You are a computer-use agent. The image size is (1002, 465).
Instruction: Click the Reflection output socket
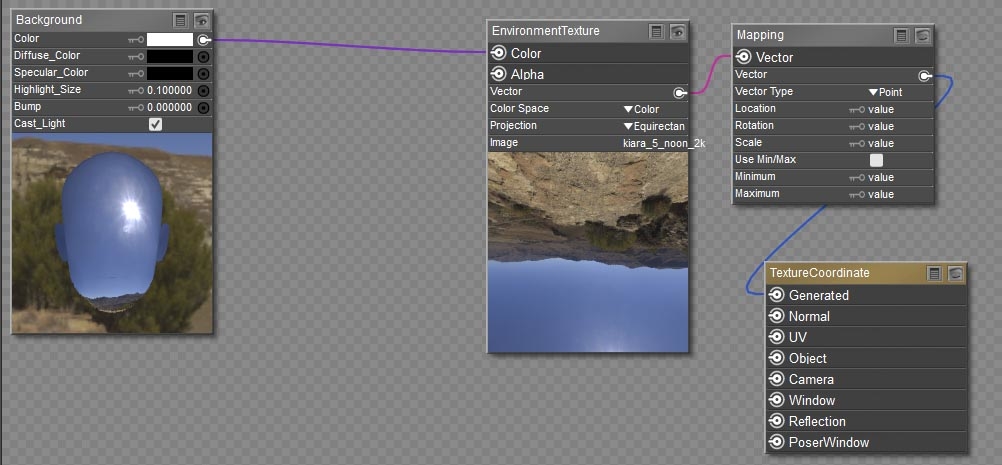pyautogui.click(x=776, y=422)
